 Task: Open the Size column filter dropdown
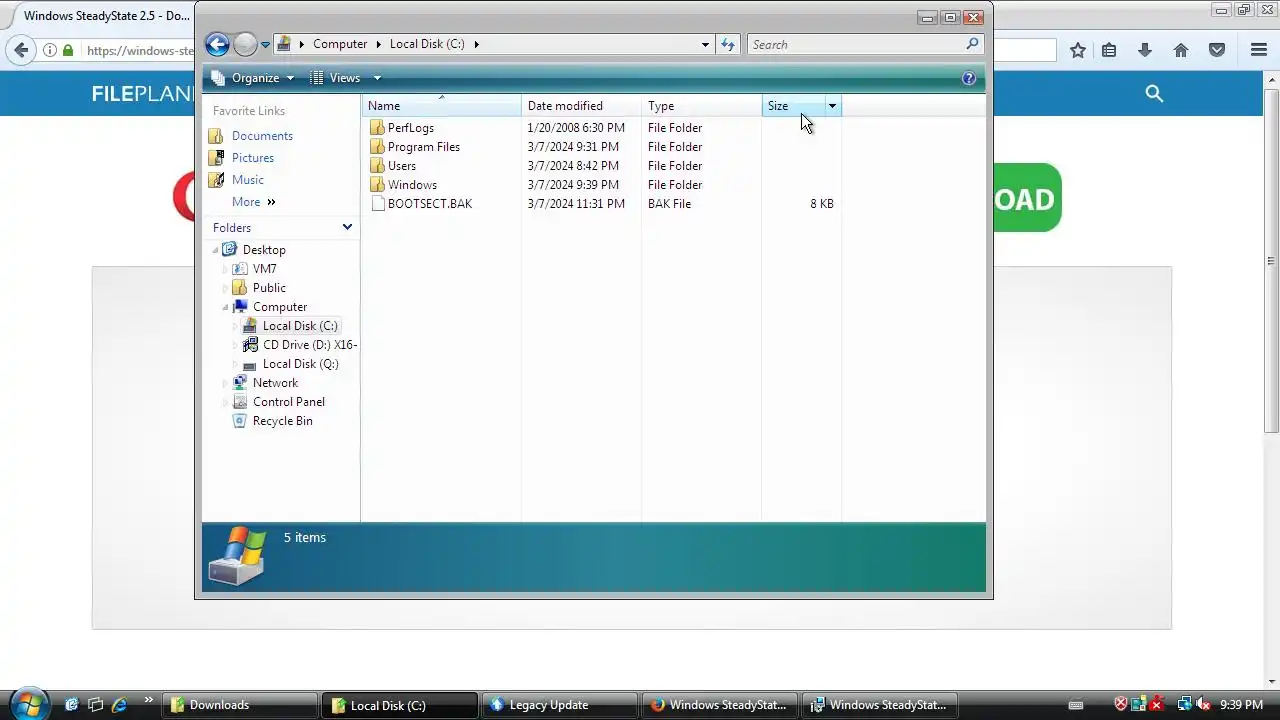(832, 106)
